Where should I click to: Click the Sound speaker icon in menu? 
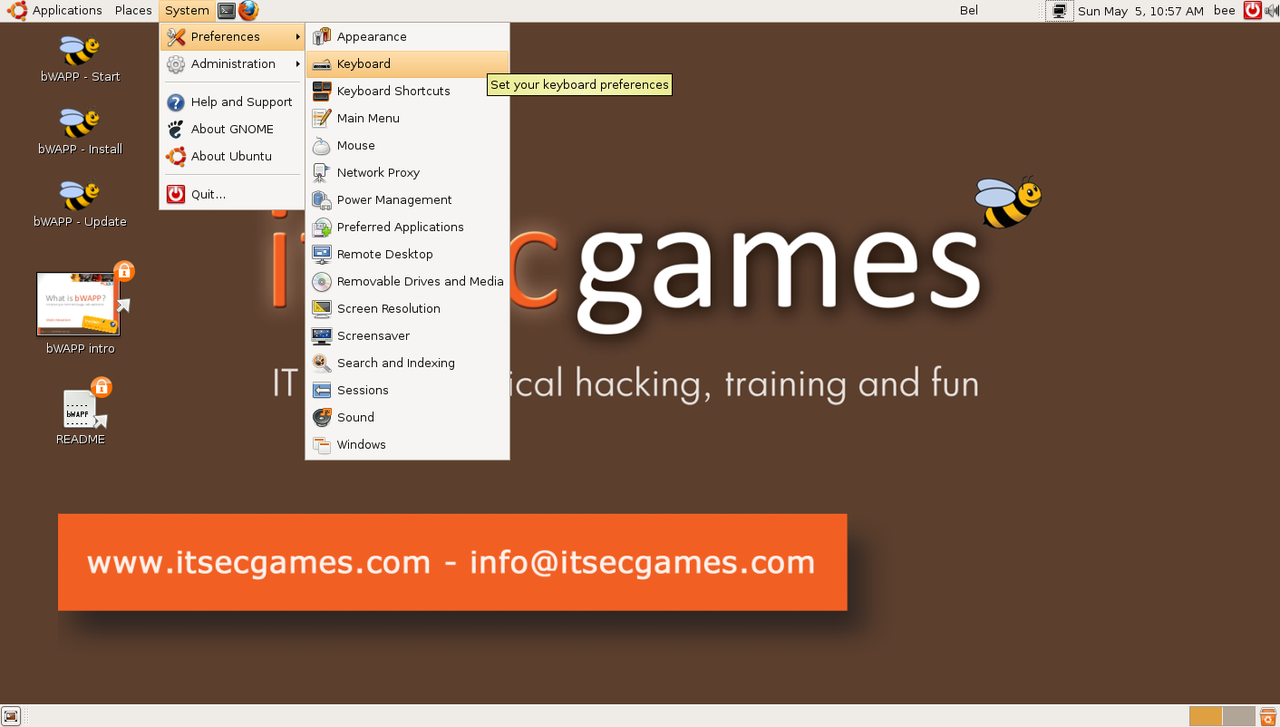pyautogui.click(x=321, y=417)
